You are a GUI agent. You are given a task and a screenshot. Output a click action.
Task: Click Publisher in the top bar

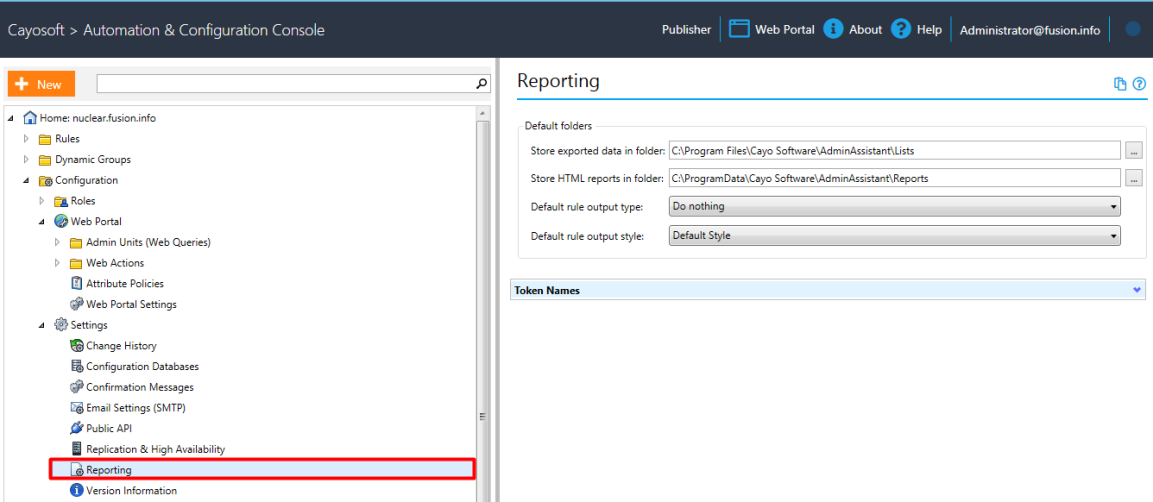pyautogui.click(x=686, y=29)
